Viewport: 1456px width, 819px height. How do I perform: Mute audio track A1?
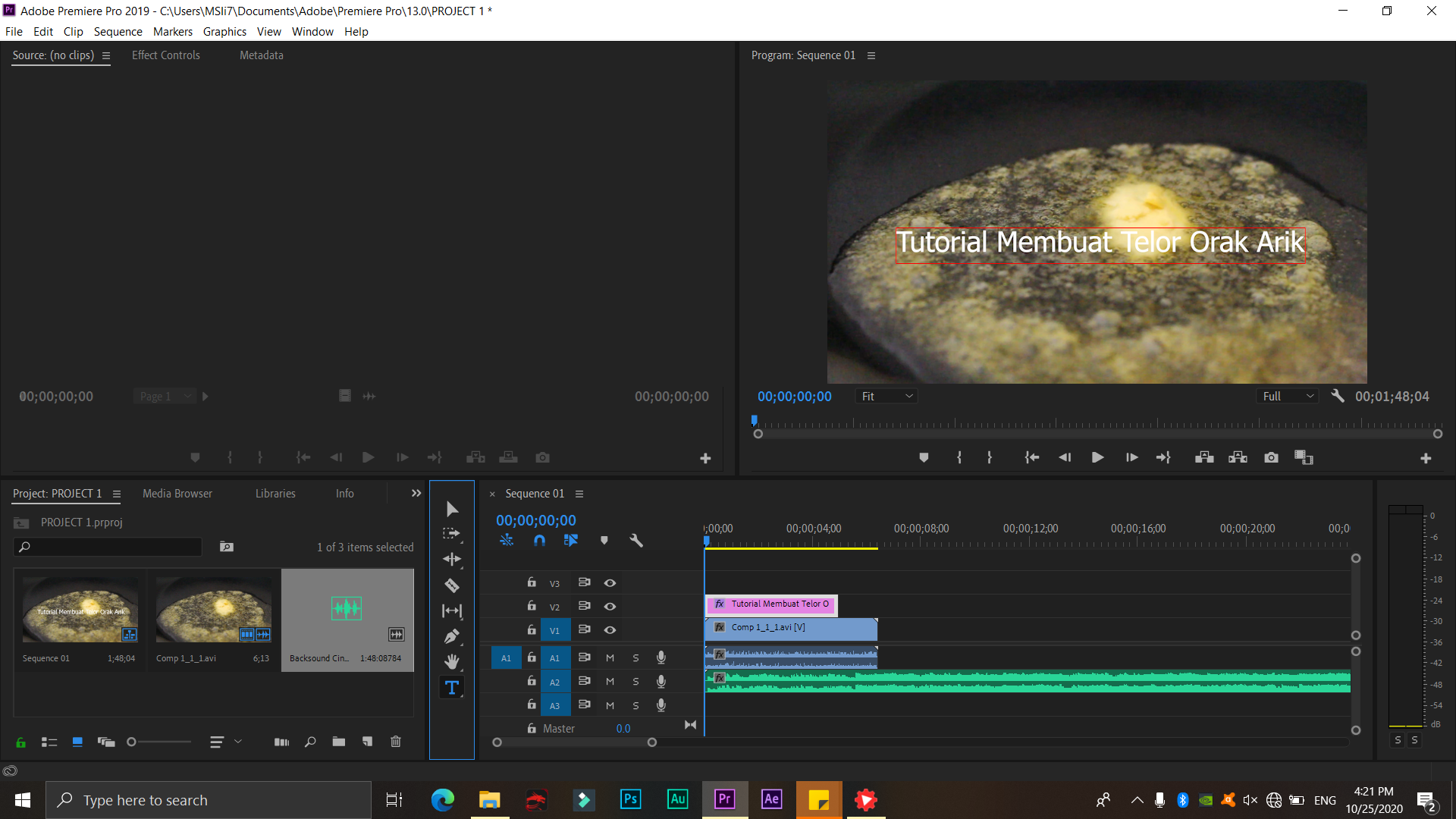click(x=610, y=657)
